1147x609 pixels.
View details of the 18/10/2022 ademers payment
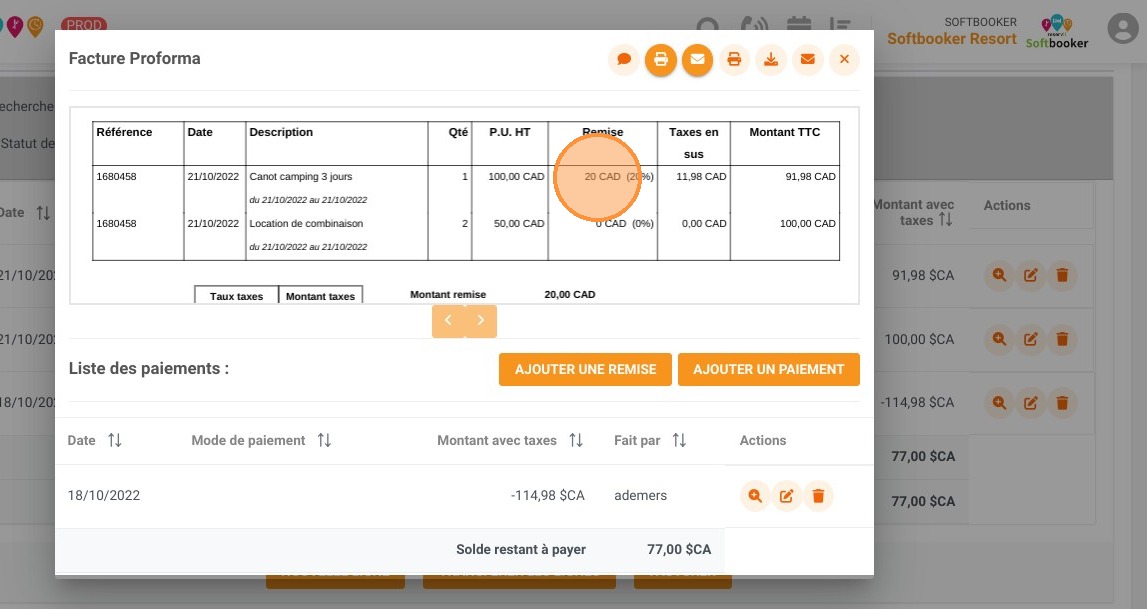pyautogui.click(x=755, y=496)
